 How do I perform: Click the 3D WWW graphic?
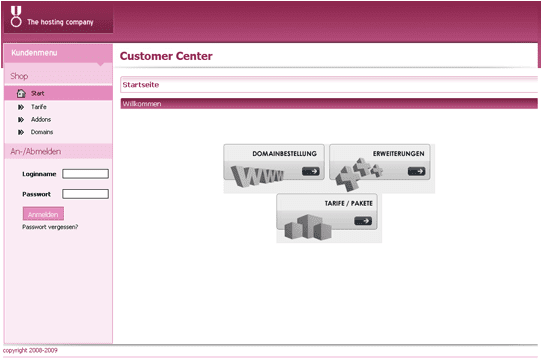point(257,176)
